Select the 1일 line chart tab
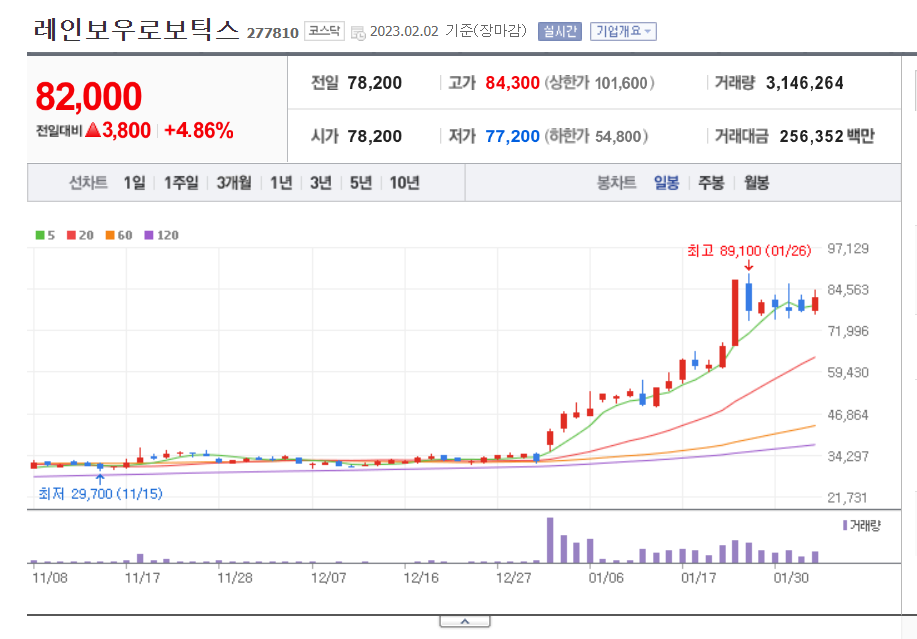The width and height of the screenshot is (917, 639). pos(134,183)
